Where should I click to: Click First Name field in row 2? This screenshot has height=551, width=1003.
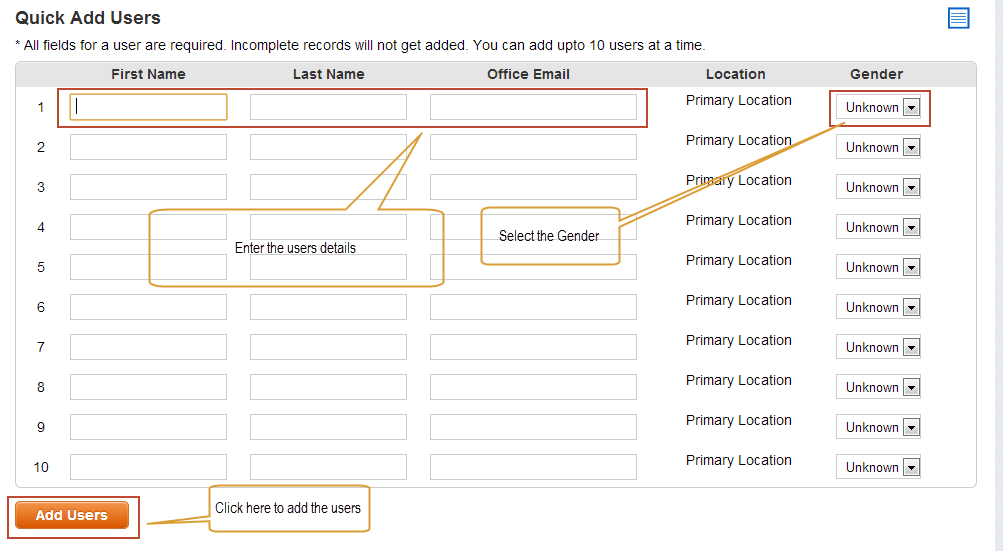148,147
